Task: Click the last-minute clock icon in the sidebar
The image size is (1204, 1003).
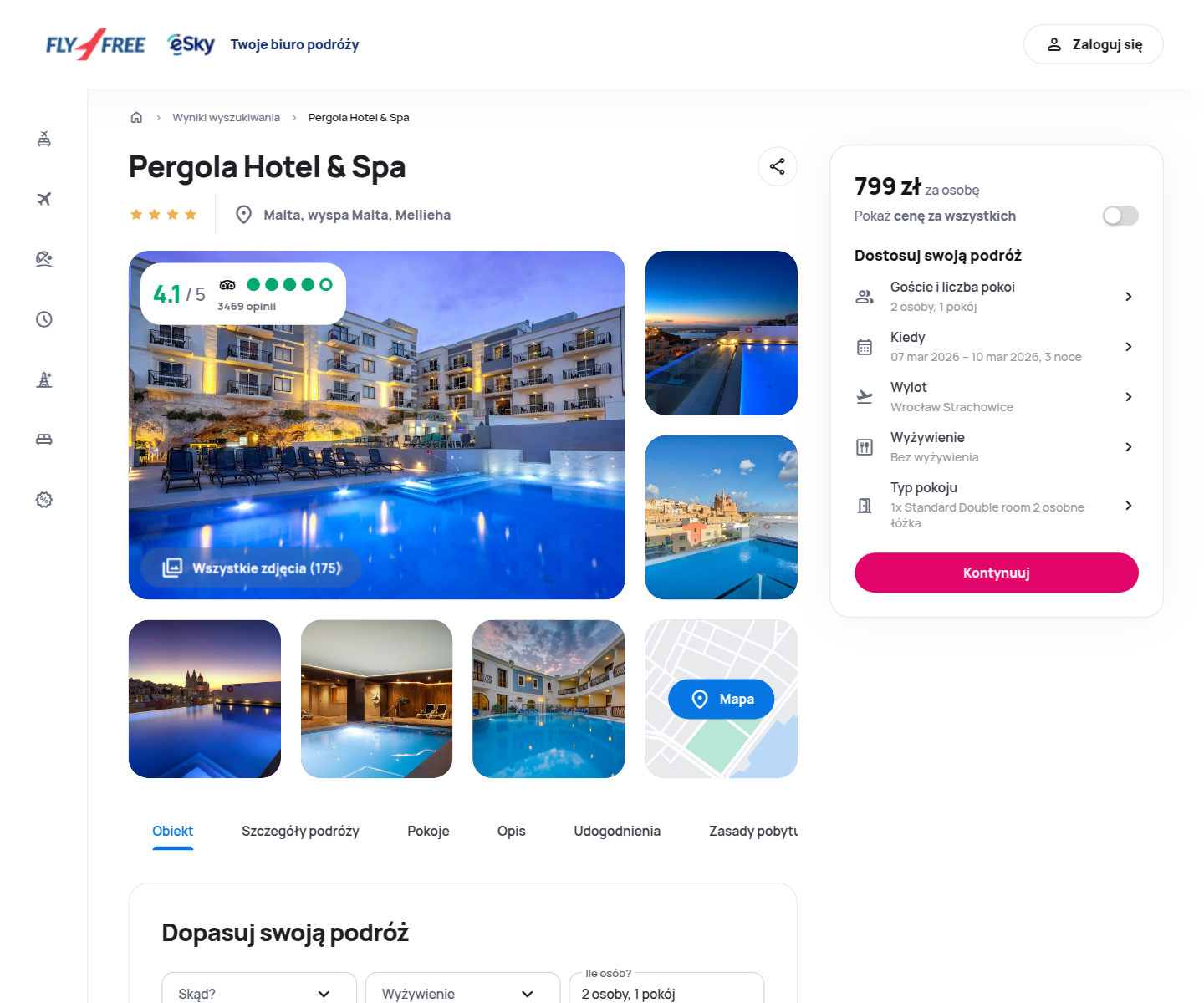Action: click(x=44, y=319)
